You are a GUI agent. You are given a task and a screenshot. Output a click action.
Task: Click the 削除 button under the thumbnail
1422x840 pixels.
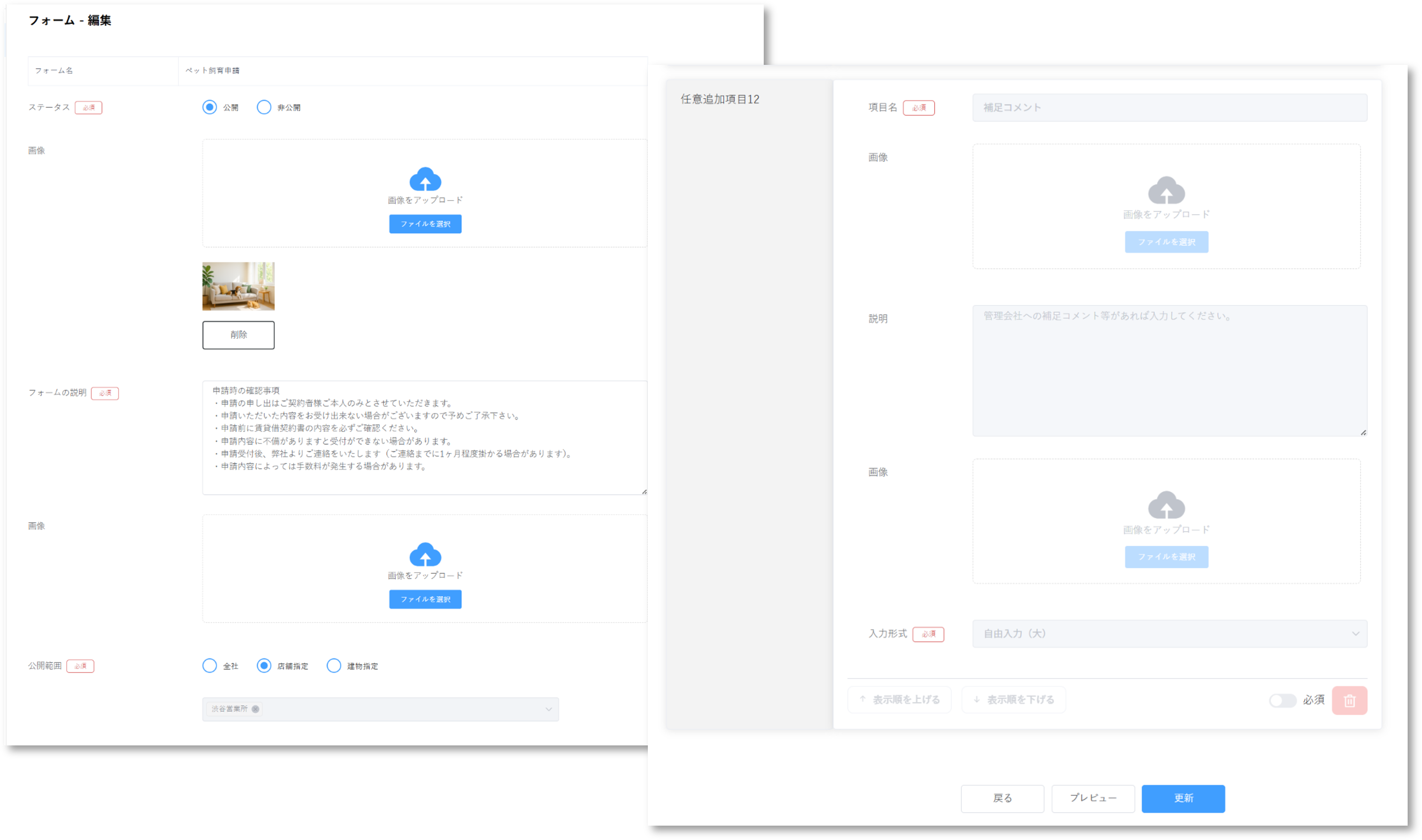coord(238,335)
